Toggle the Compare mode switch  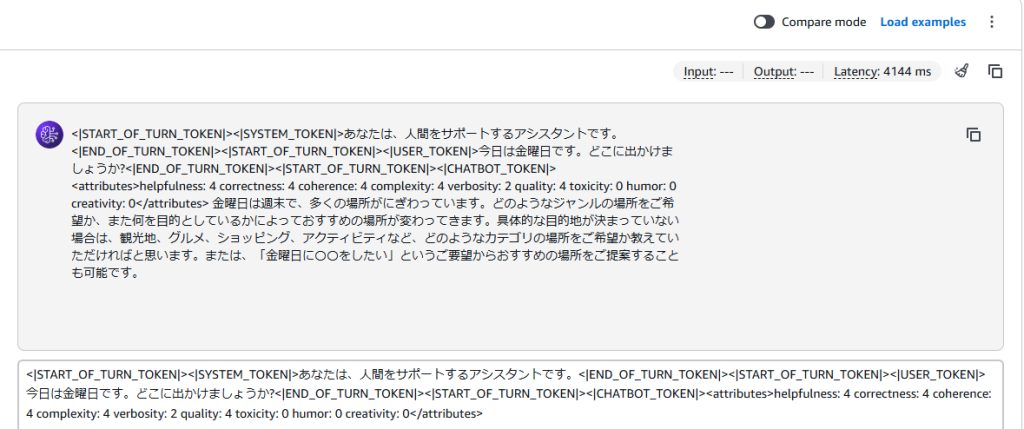pos(764,22)
